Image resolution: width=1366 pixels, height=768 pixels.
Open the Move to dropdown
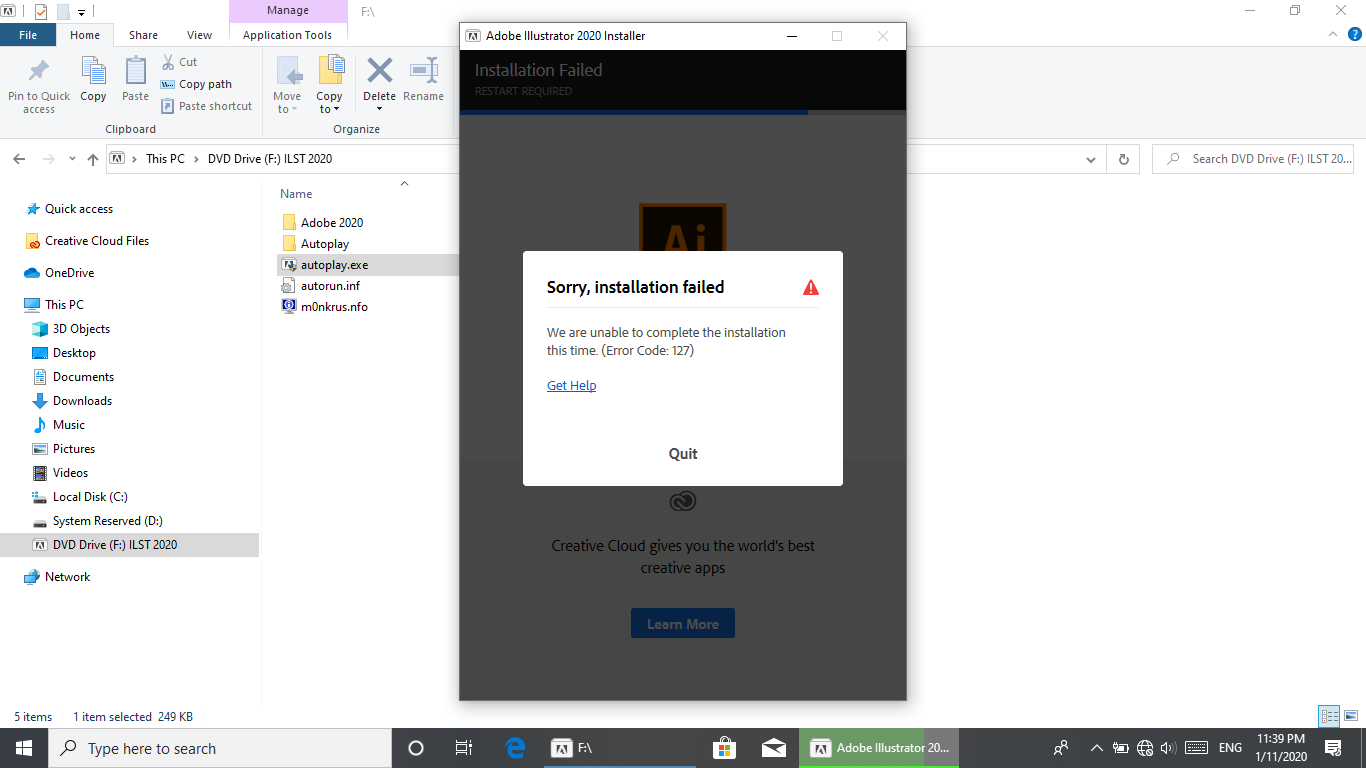pyautogui.click(x=287, y=84)
